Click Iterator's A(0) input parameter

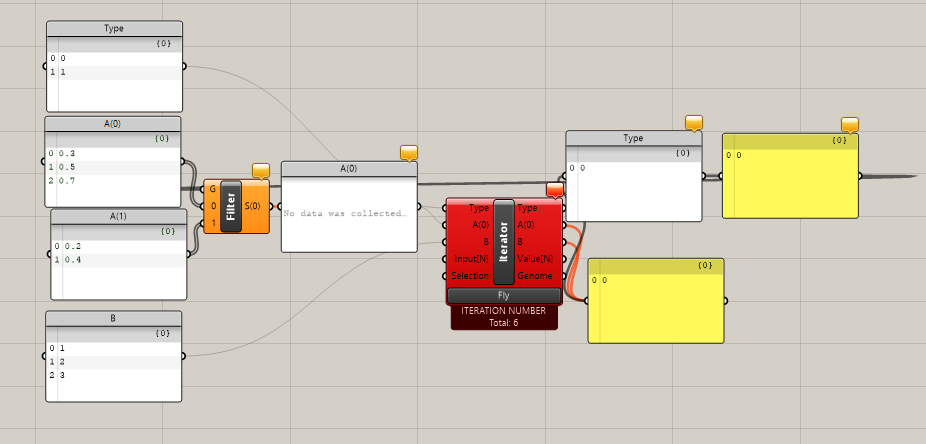click(x=480, y=224)
